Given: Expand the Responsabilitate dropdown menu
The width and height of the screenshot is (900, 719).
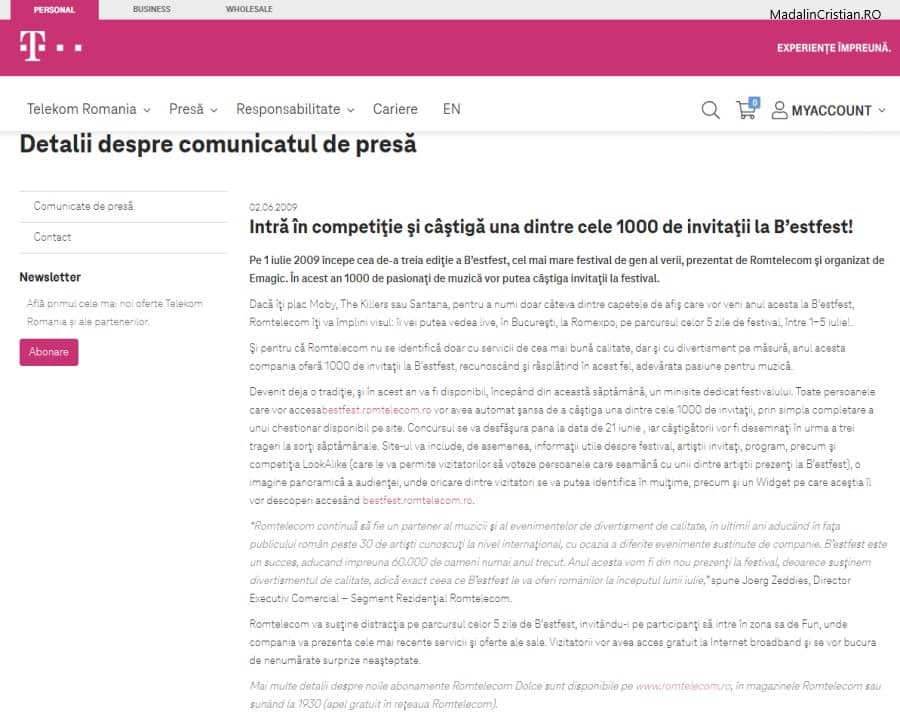Looking at the screenshot, I should 295,109.
